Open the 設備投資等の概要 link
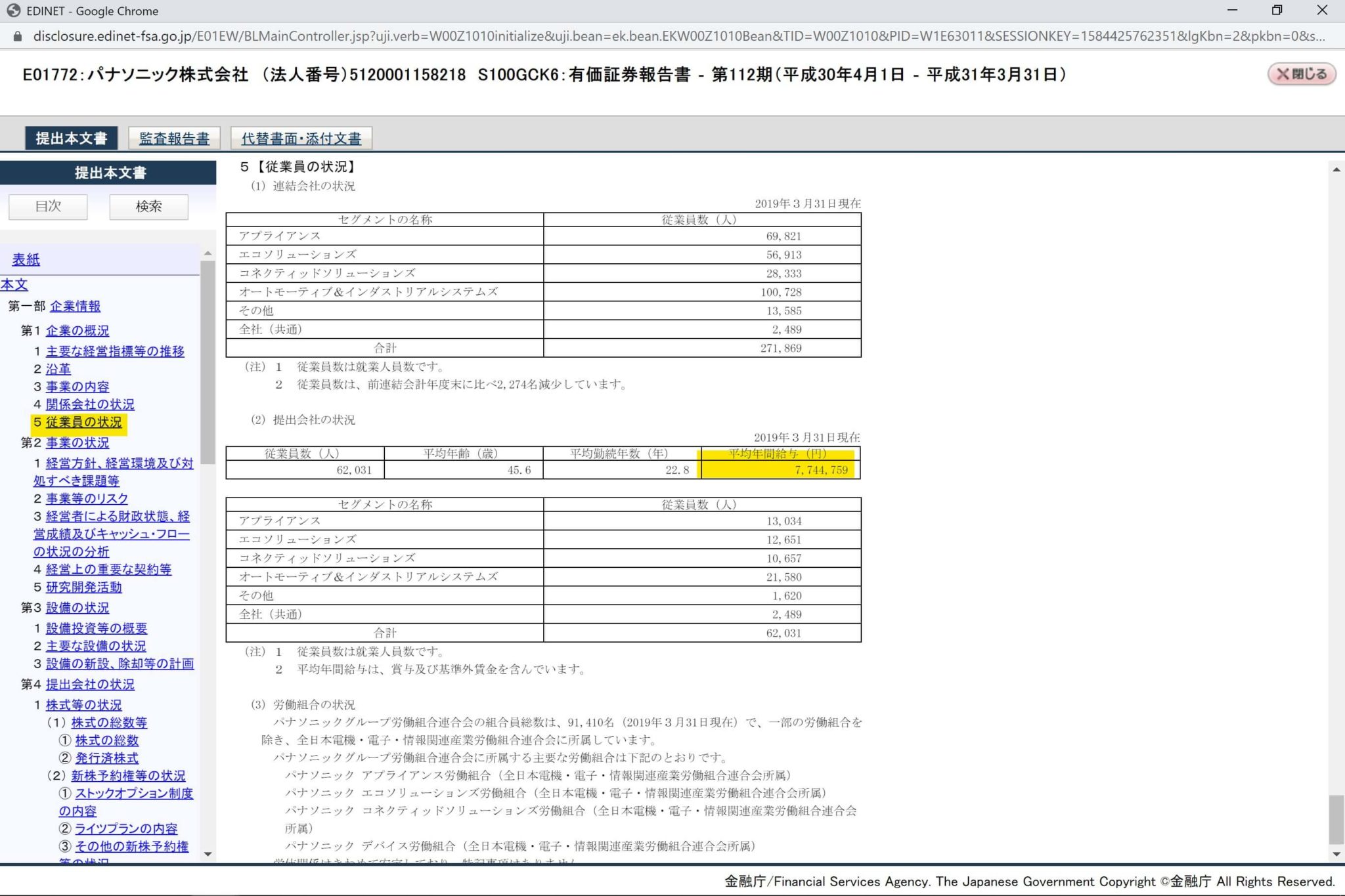 (x=97, y=629)
